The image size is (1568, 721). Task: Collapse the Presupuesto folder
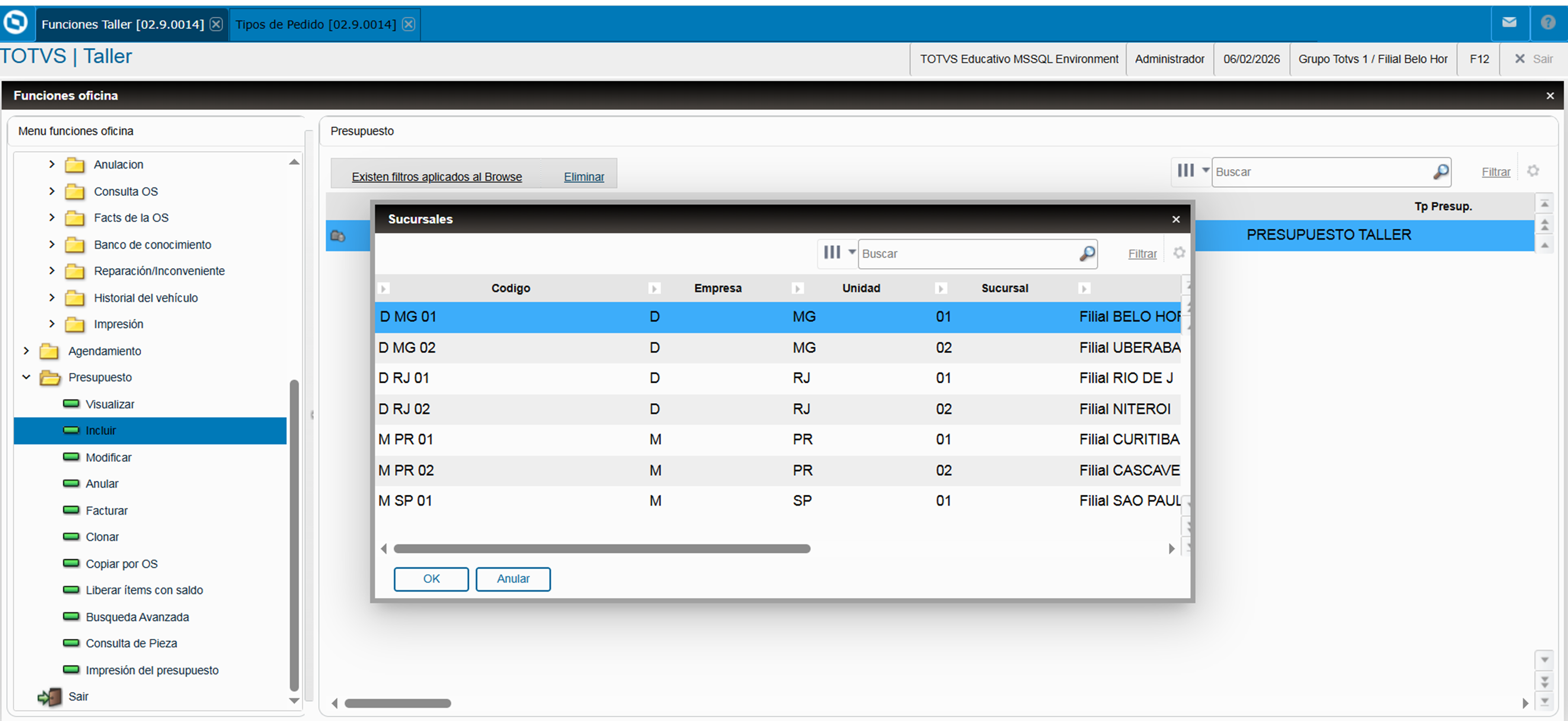pyautogui.click(x=26, y=377)
